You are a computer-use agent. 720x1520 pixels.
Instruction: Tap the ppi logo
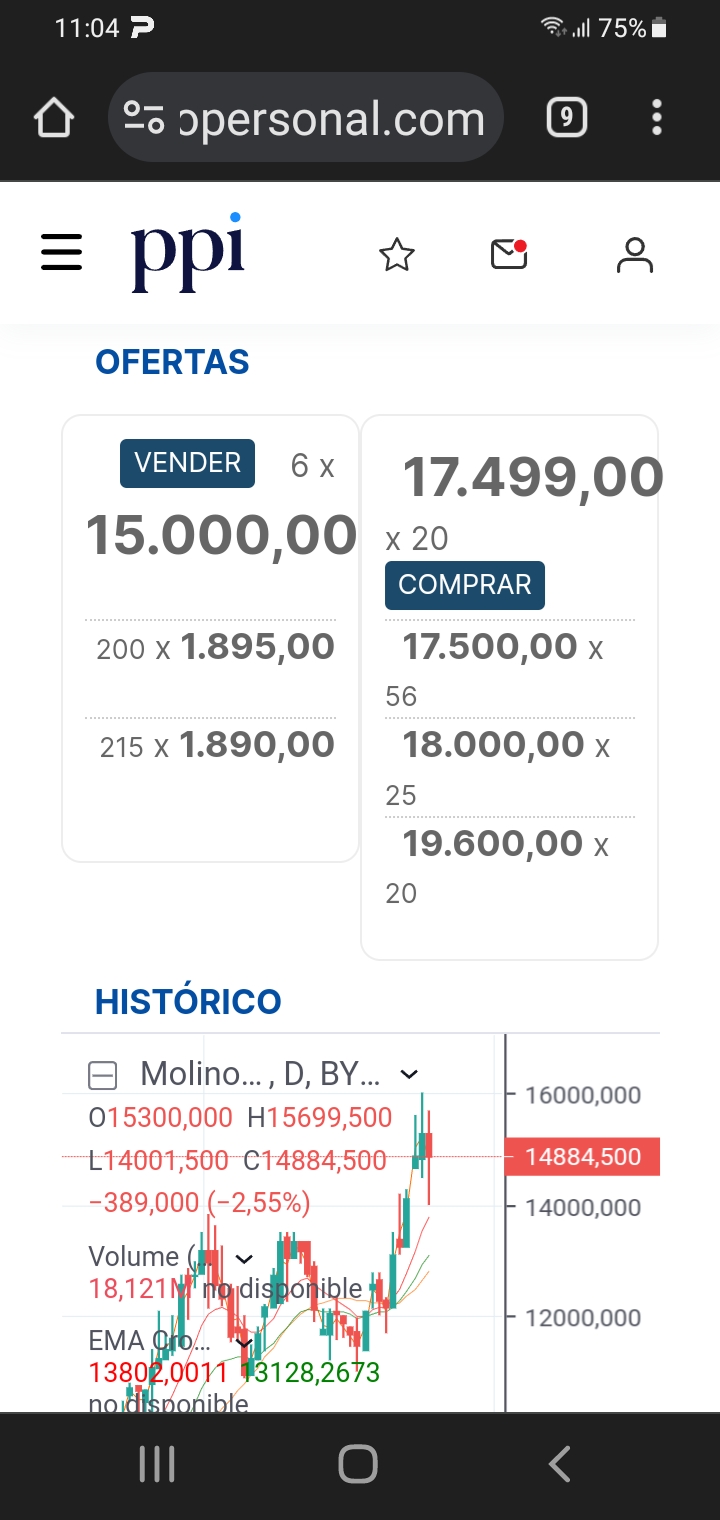pos(187,252)
